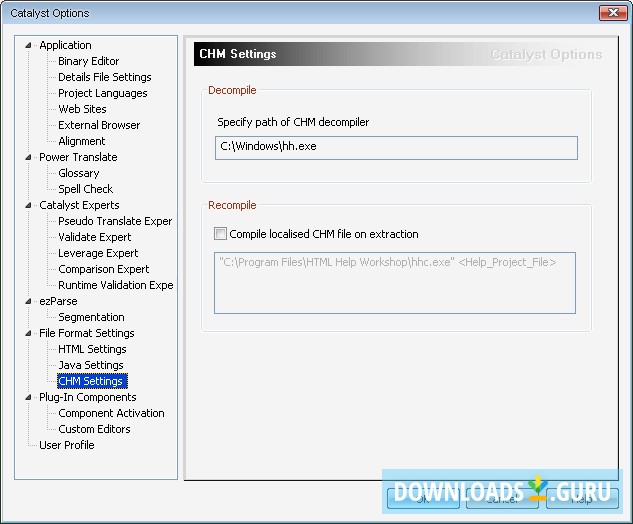This screenshot has height=524, width=633.
Task: Open Component Activation settings
Action: [x=111, y=413]
